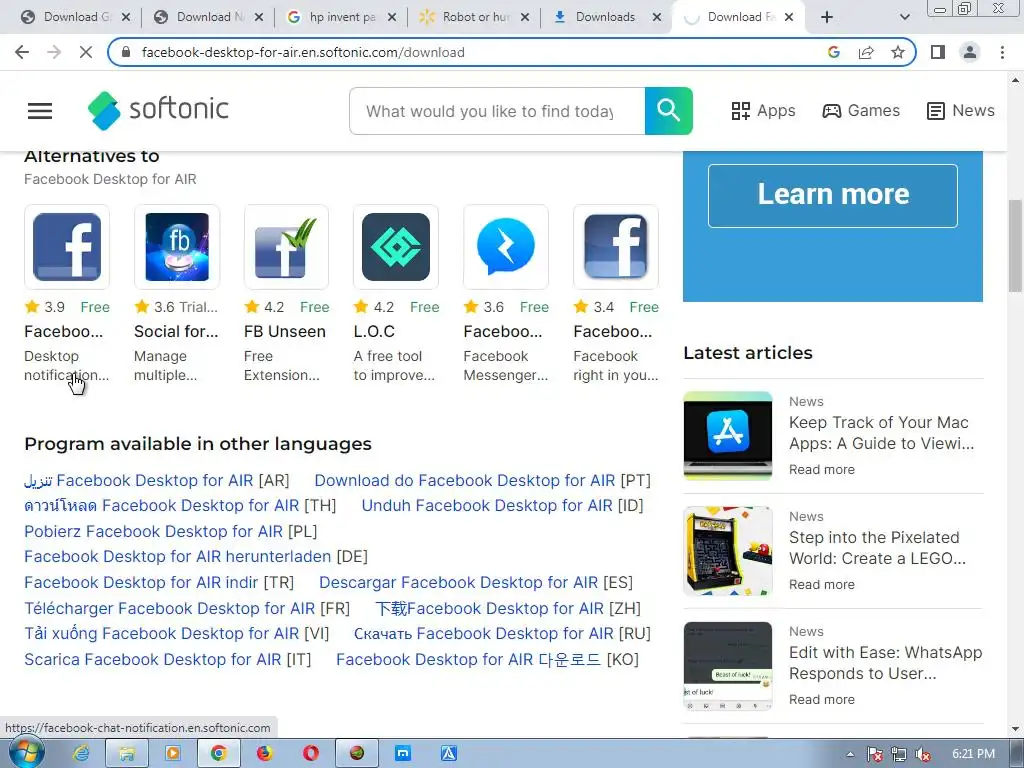
Task: Open the FB Unseen app icon
Action: [x=286, y=247]
